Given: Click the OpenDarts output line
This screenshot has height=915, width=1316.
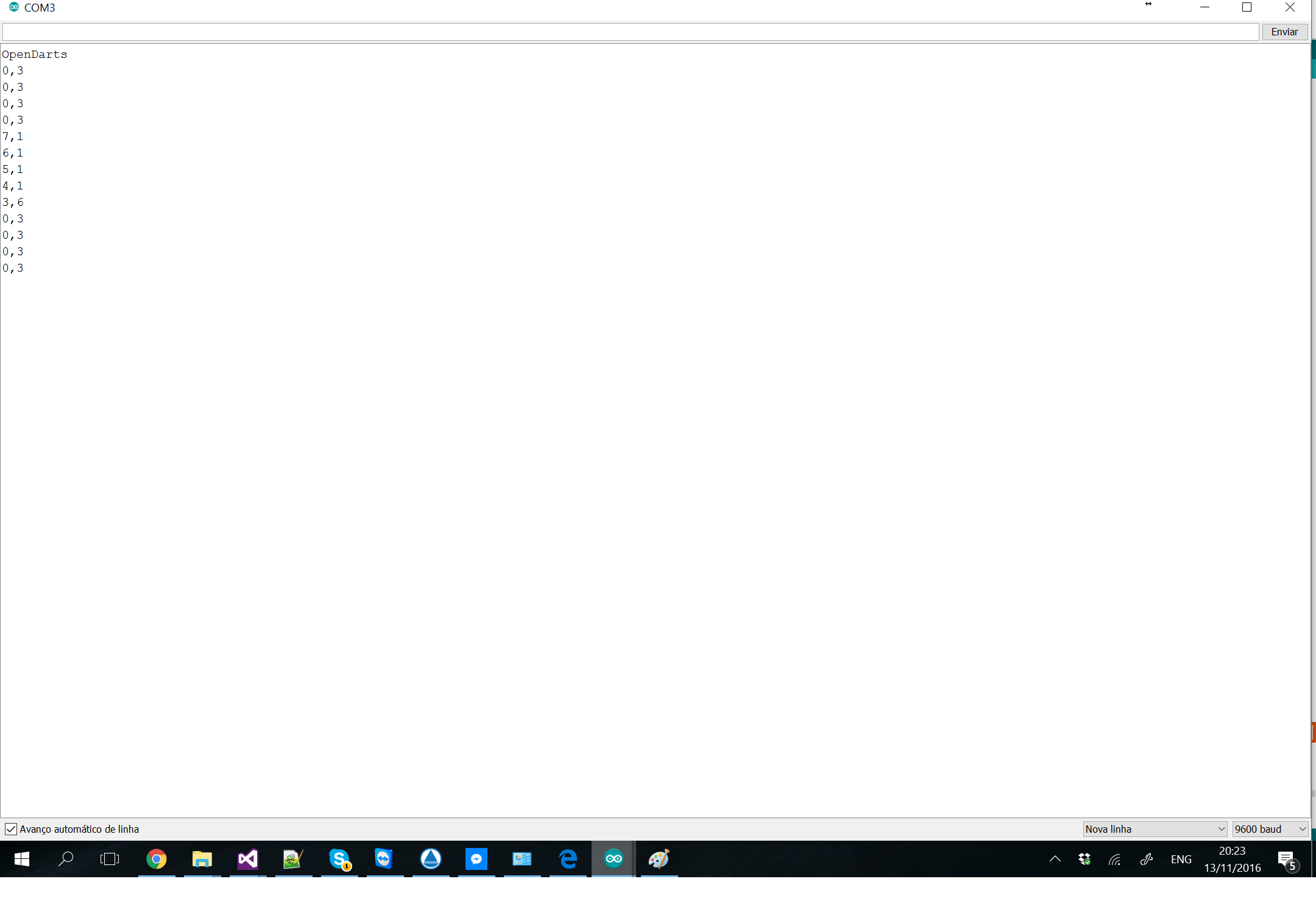Looking at the screenshot, I should click(35, 54).
